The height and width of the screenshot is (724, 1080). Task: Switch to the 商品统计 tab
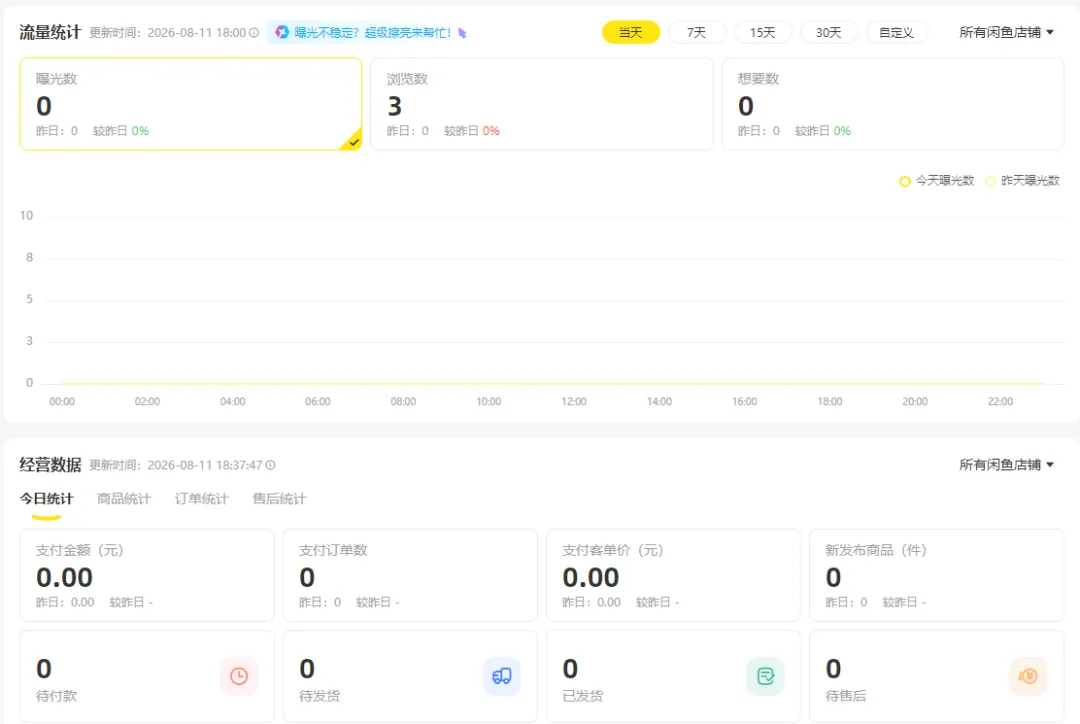pyautogui.click(x=124, y=499)
